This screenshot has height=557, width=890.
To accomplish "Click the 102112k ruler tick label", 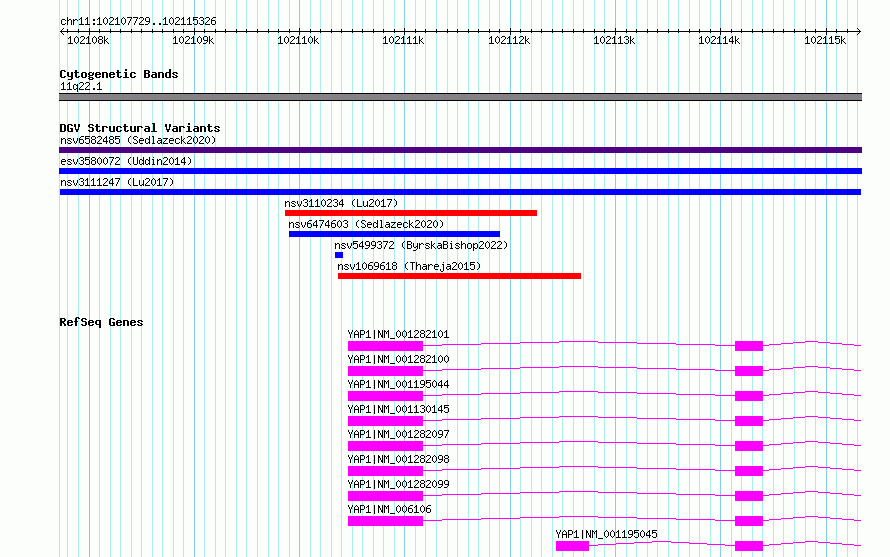I will tap(509, 40).
